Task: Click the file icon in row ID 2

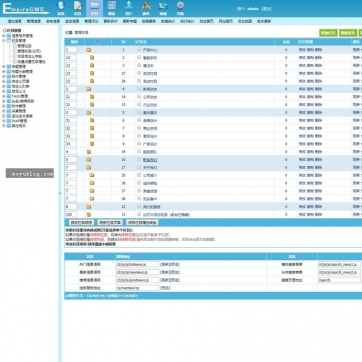Action: [92, 58]
